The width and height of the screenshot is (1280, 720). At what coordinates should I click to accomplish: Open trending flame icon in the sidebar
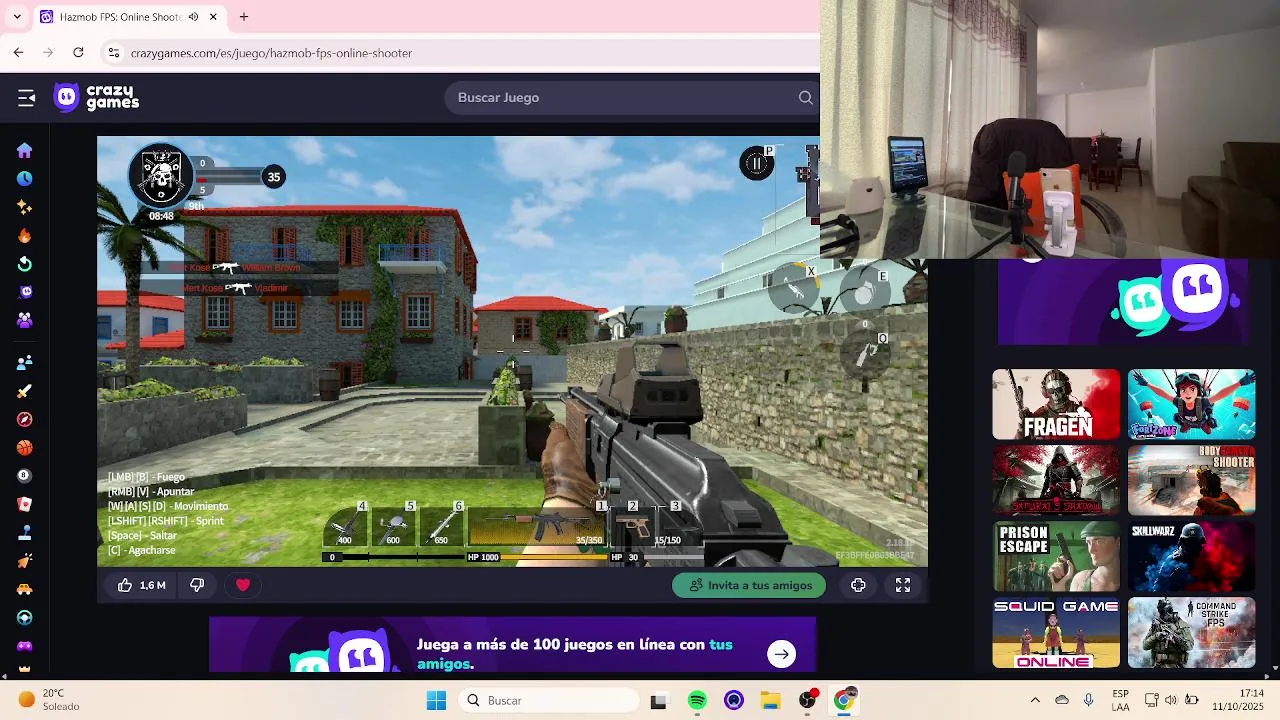tap(25, 236)
